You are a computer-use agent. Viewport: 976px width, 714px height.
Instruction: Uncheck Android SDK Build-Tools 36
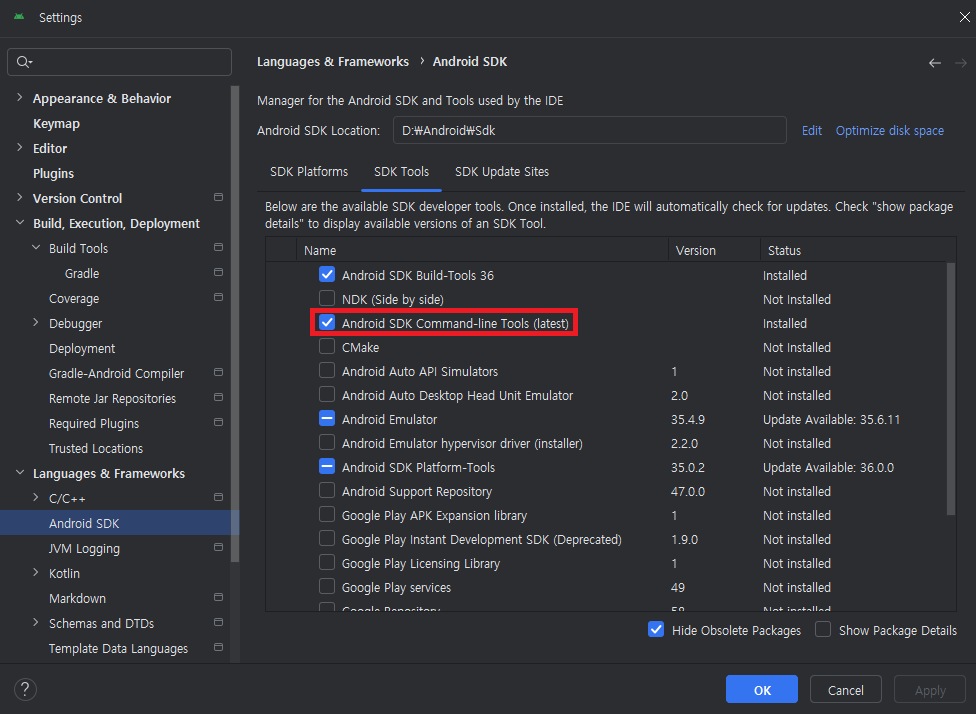(327, 274)
